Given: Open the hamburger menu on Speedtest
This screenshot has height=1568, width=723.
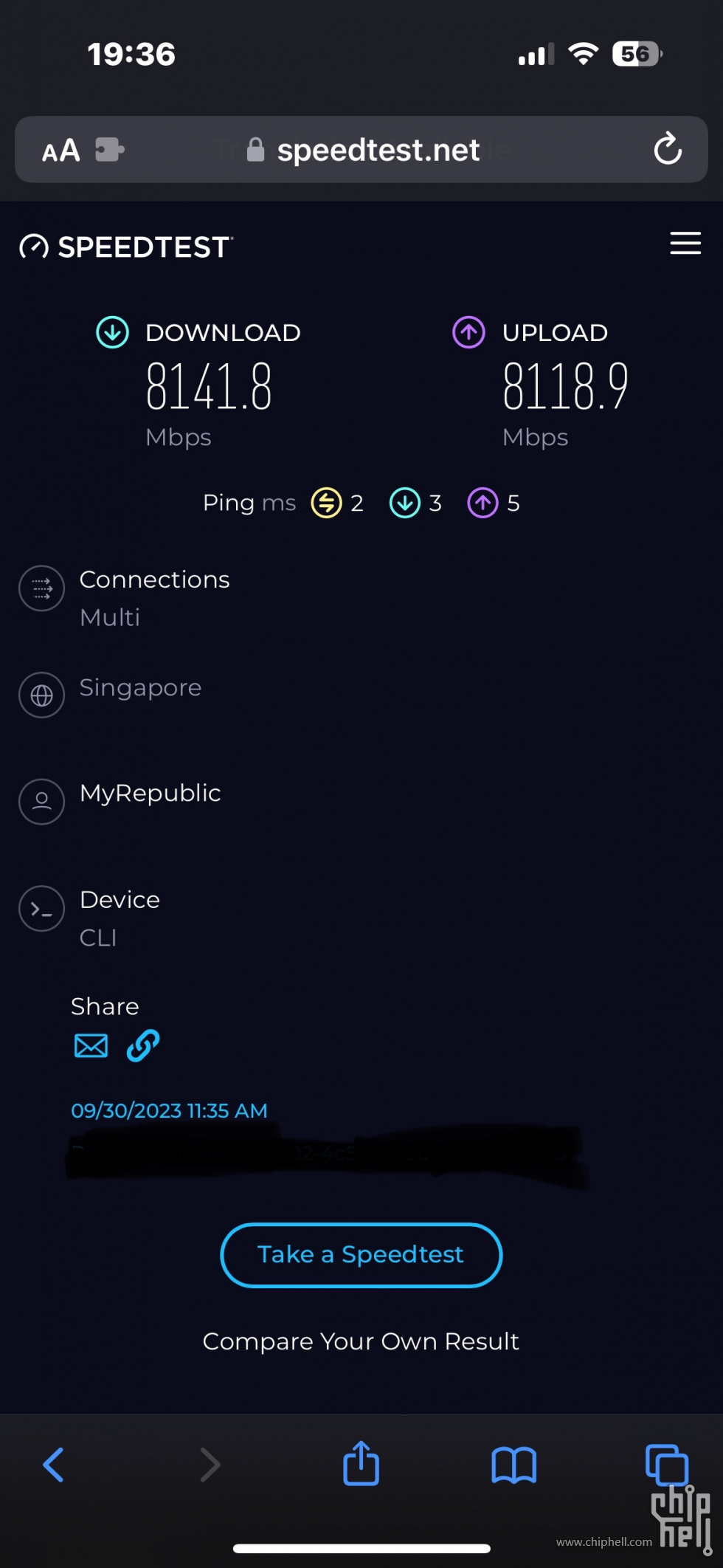Looking at the screenshot, I should (x=685, y=243).
